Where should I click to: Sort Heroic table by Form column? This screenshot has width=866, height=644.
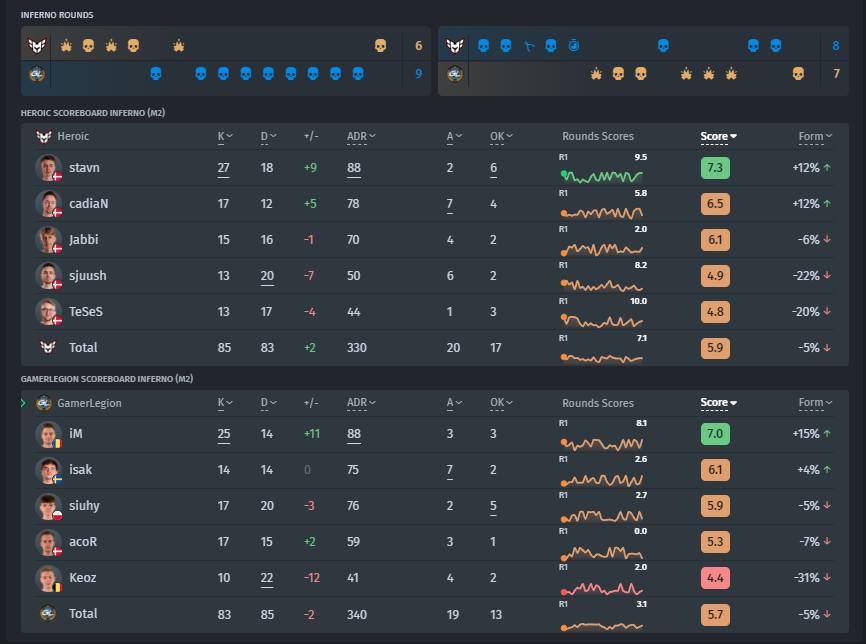815,136
